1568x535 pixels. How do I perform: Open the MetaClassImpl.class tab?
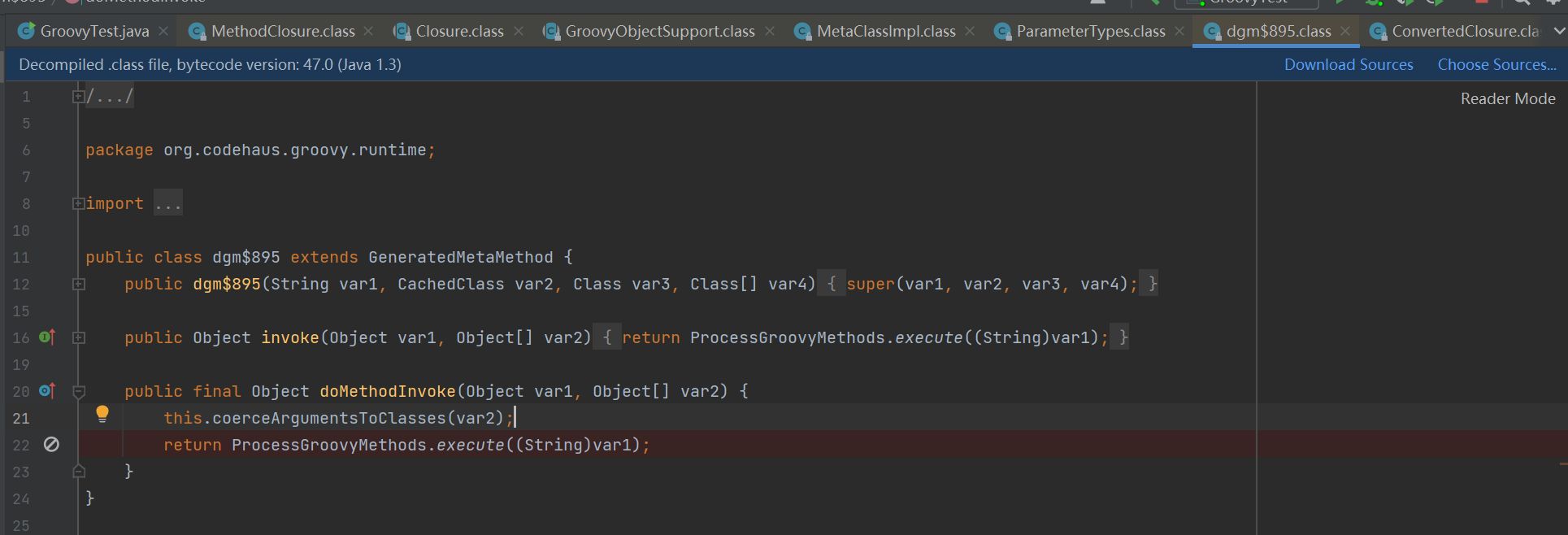click(886, 31)
